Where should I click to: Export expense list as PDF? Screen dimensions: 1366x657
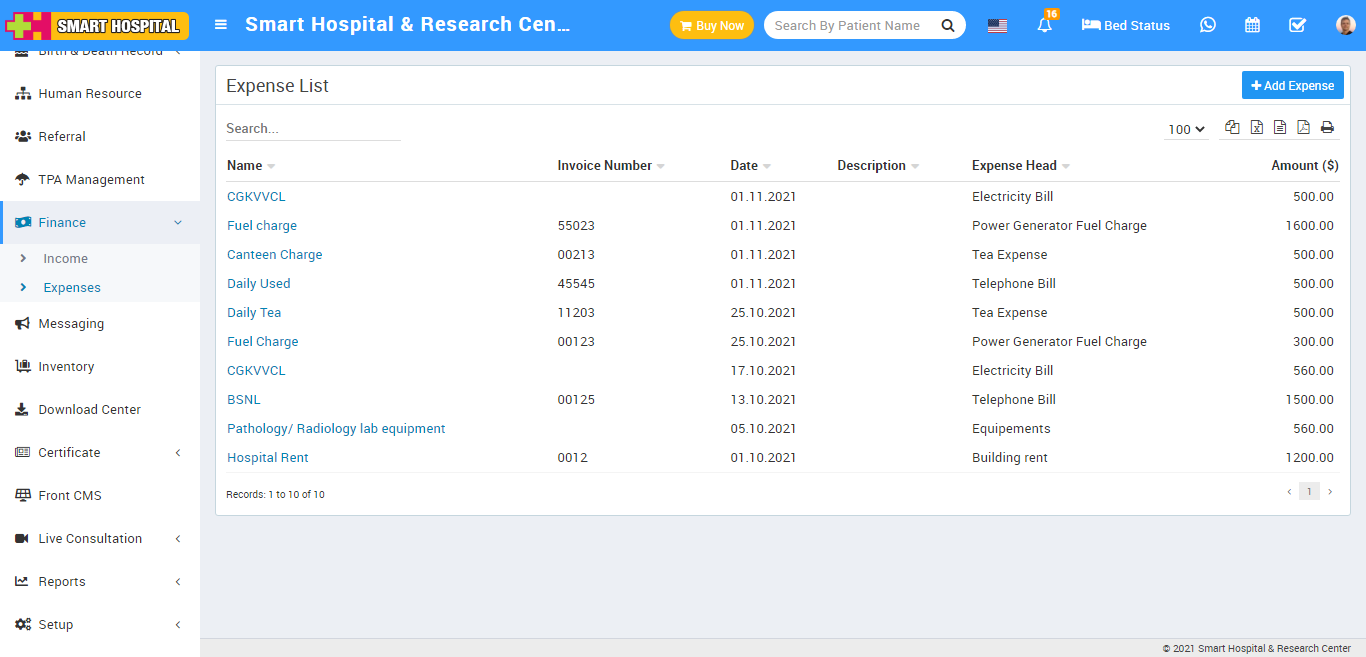tap(1303, 127)
